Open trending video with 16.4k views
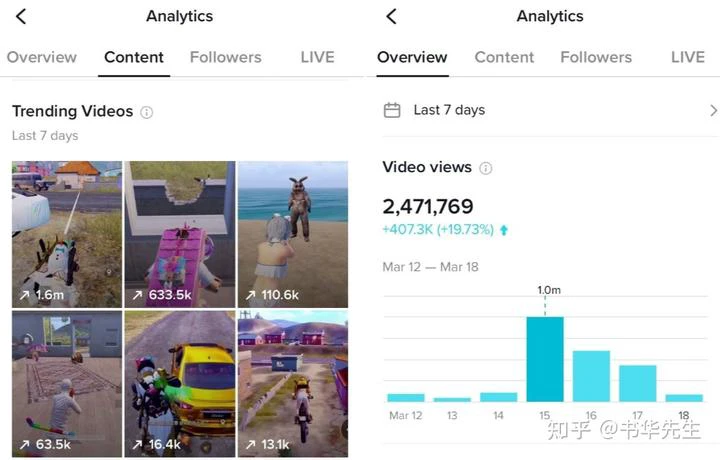This screenshot has width=720, height=460. [180, 384]
